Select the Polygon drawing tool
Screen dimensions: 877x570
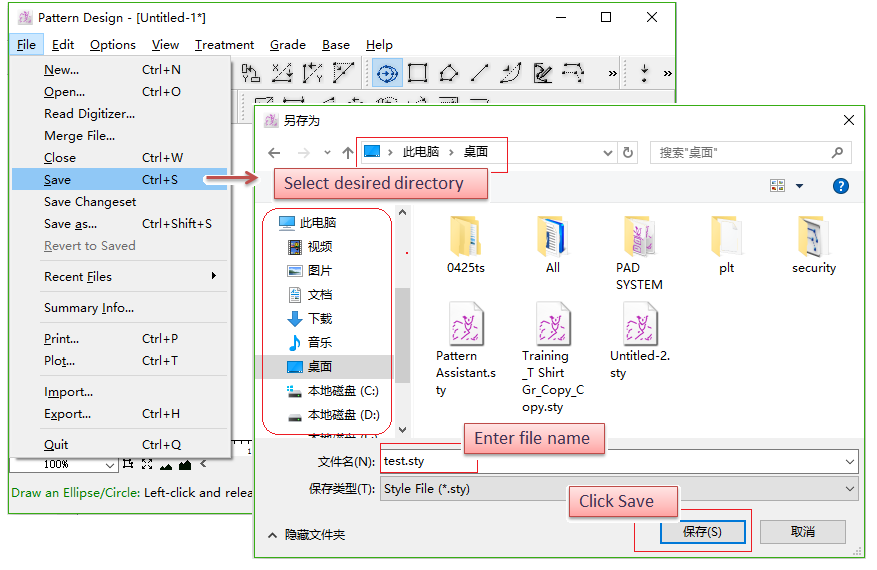coord(449,73)
